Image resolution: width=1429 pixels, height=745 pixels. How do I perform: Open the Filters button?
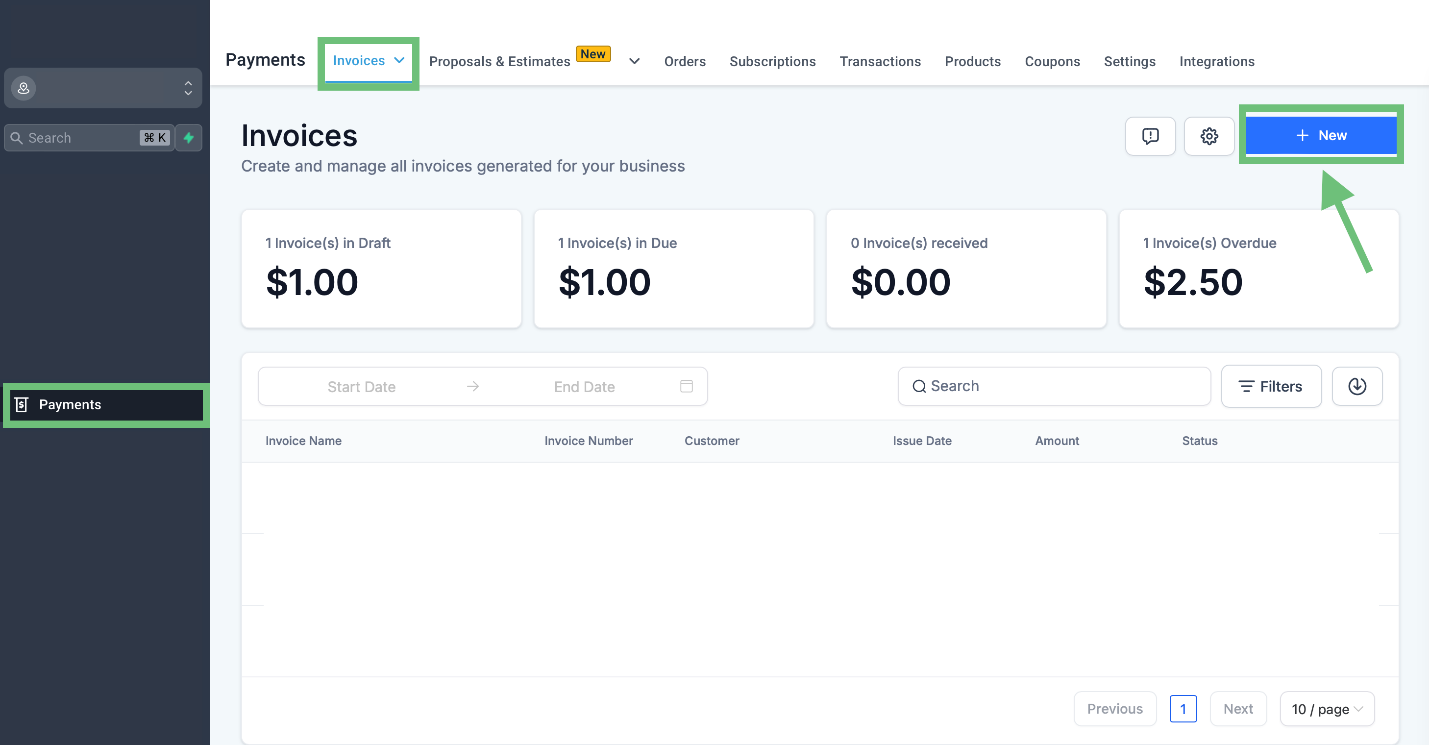click(x=1271, y=386)
